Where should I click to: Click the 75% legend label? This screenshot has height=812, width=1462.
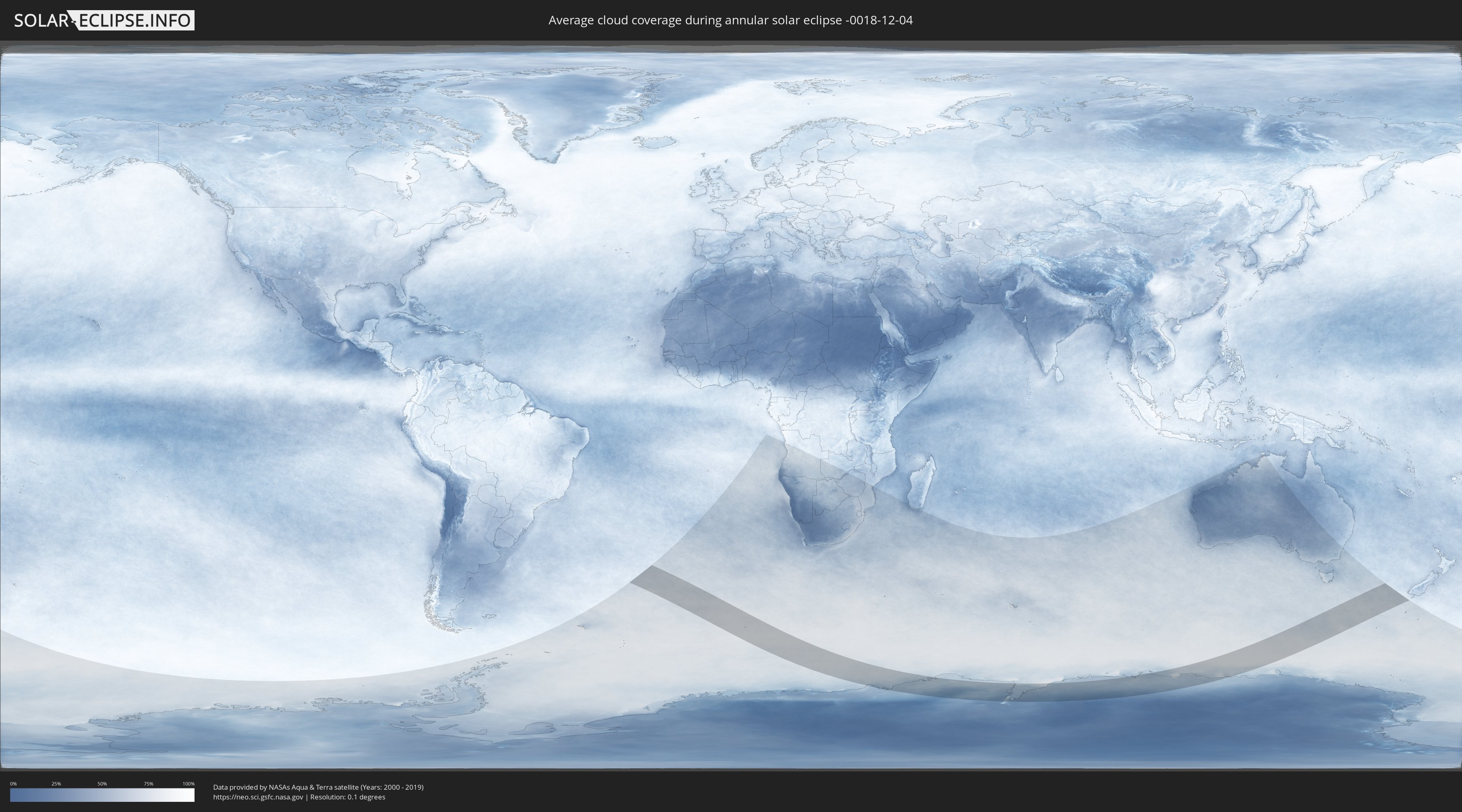point(148,784)
